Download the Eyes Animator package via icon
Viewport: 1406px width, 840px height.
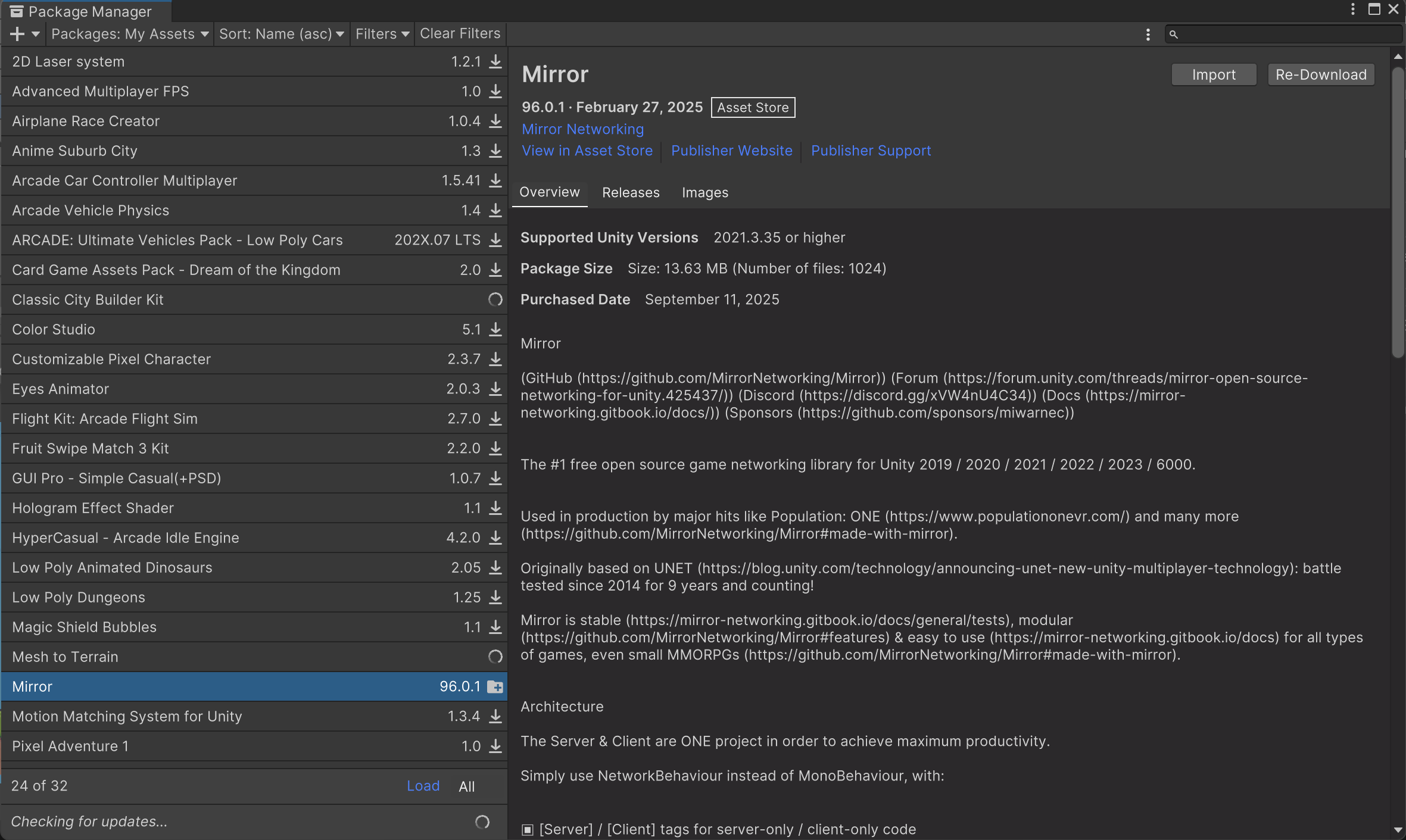pos(495,389)
